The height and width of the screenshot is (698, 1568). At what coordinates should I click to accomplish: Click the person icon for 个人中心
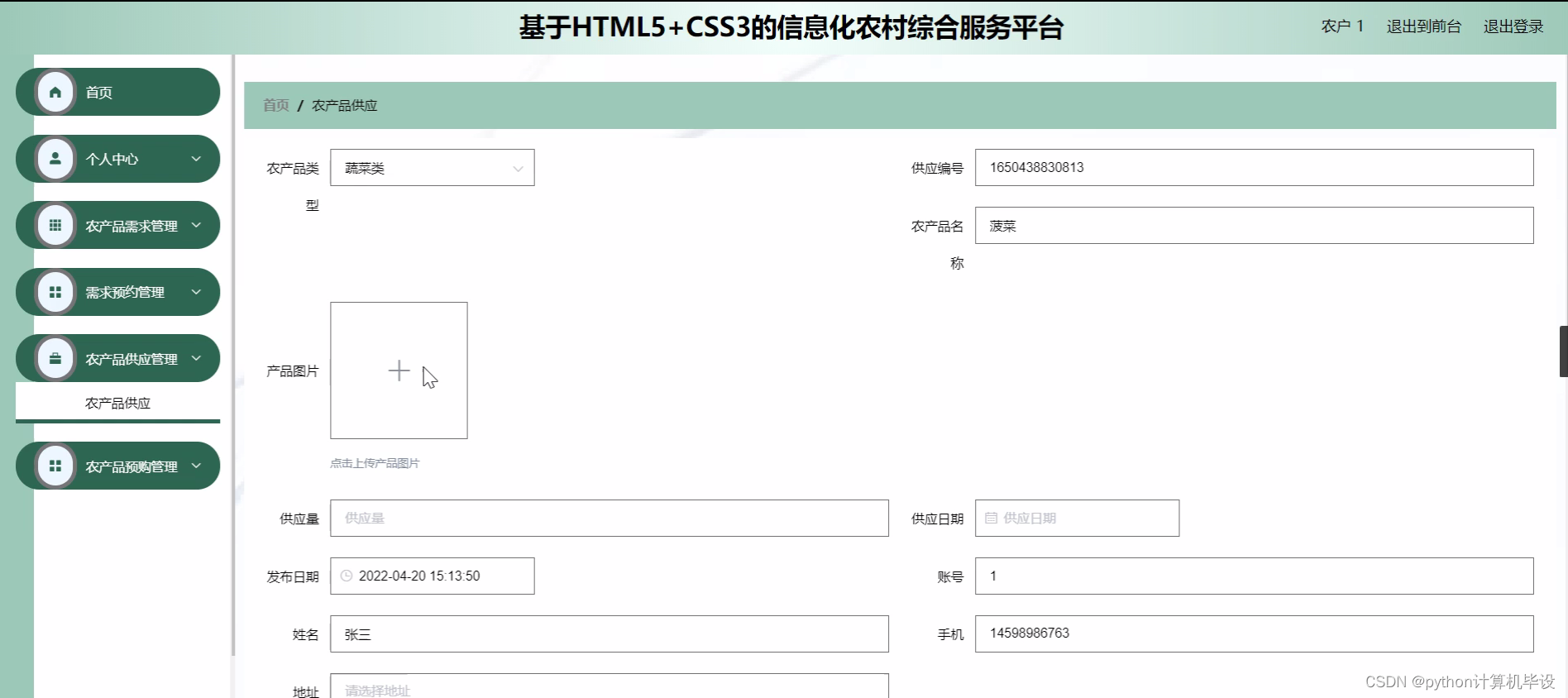[55, 159]
